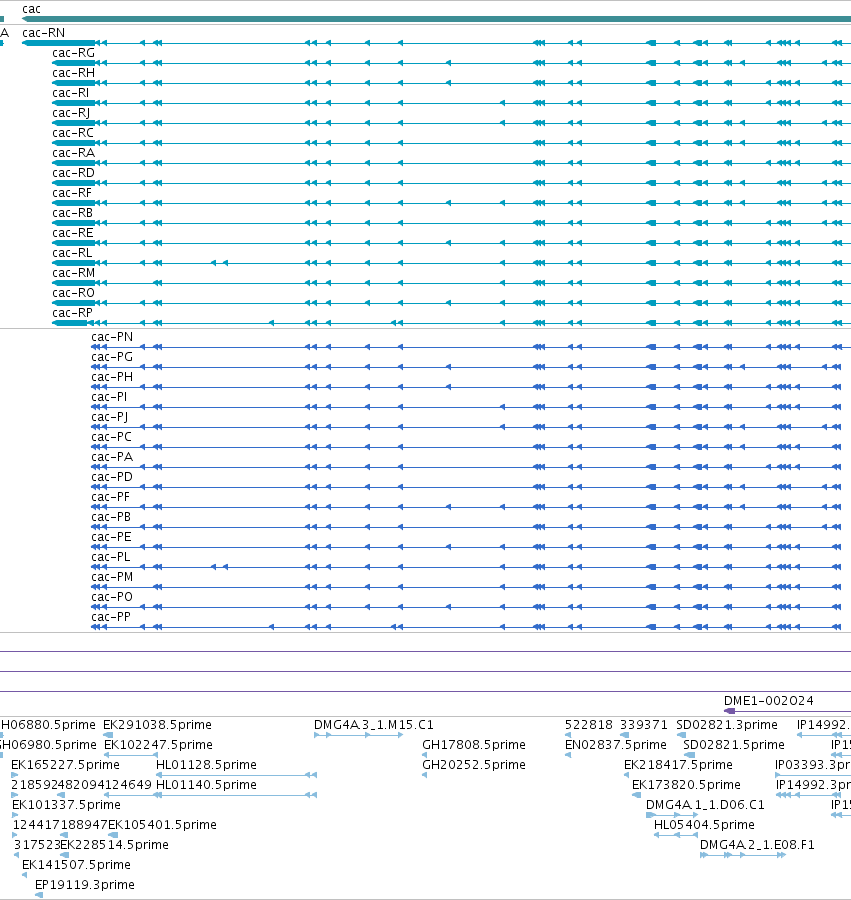Screen dimensions: 851x900
Task: Click the DMG4A.3_1.M15.C1 alignment label
Action: click(x=374, y=725)
